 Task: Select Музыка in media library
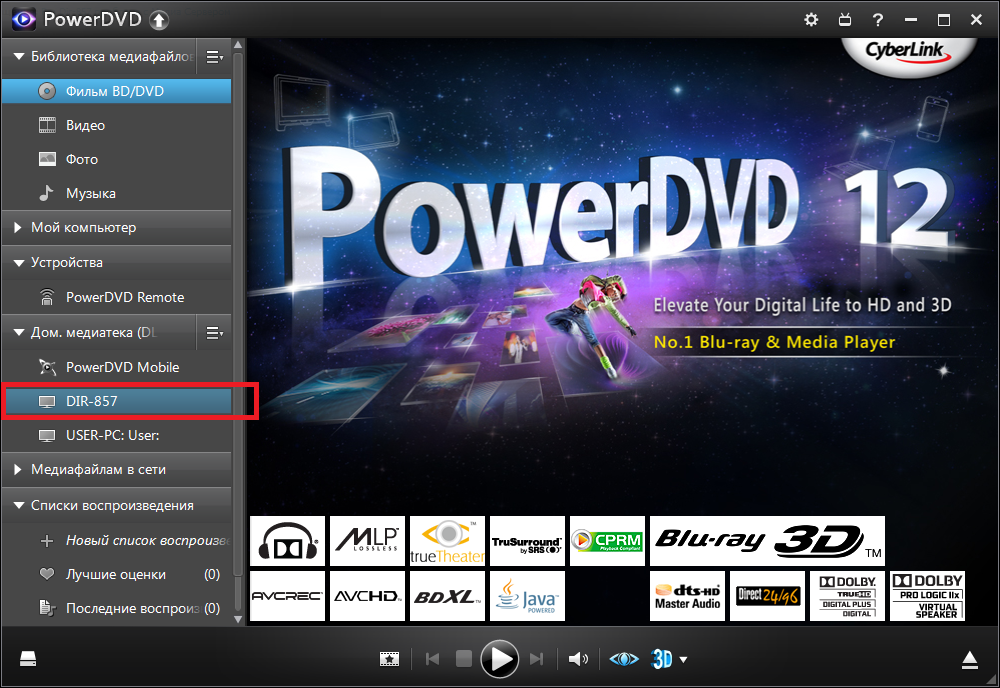click(90, 193)
